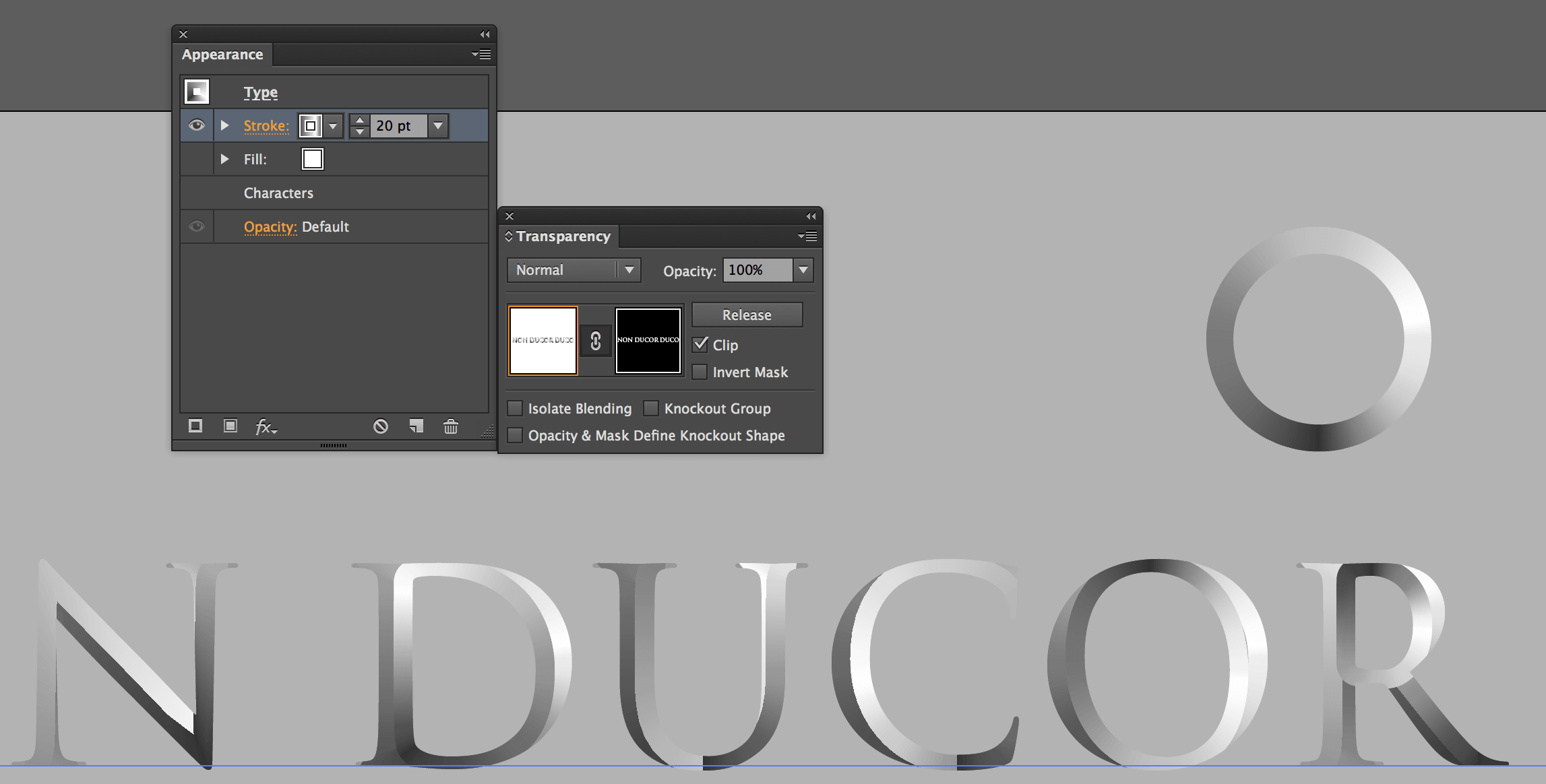Adjust stroke weight using the stepper arrows
Screen dimensions: 1546x784
[x=360, y=126]
